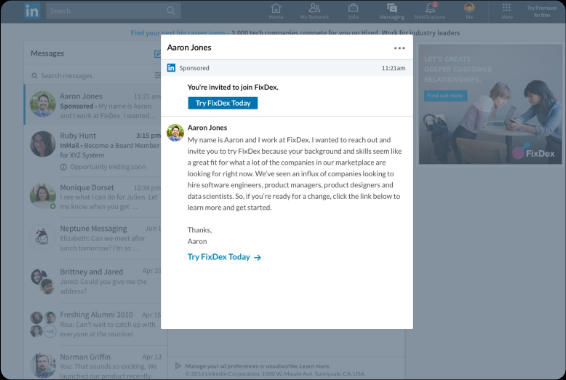Image resolution: width=566 pixels, height=380 pixels.
Task: Open Messaging in the navbar
Action: (x=392, y=11)
